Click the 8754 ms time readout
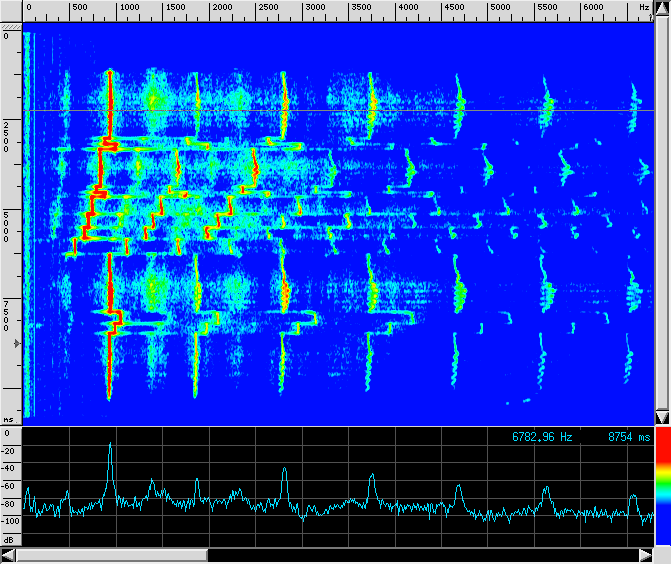Screen dimensions: 671x564 point(628,437)
